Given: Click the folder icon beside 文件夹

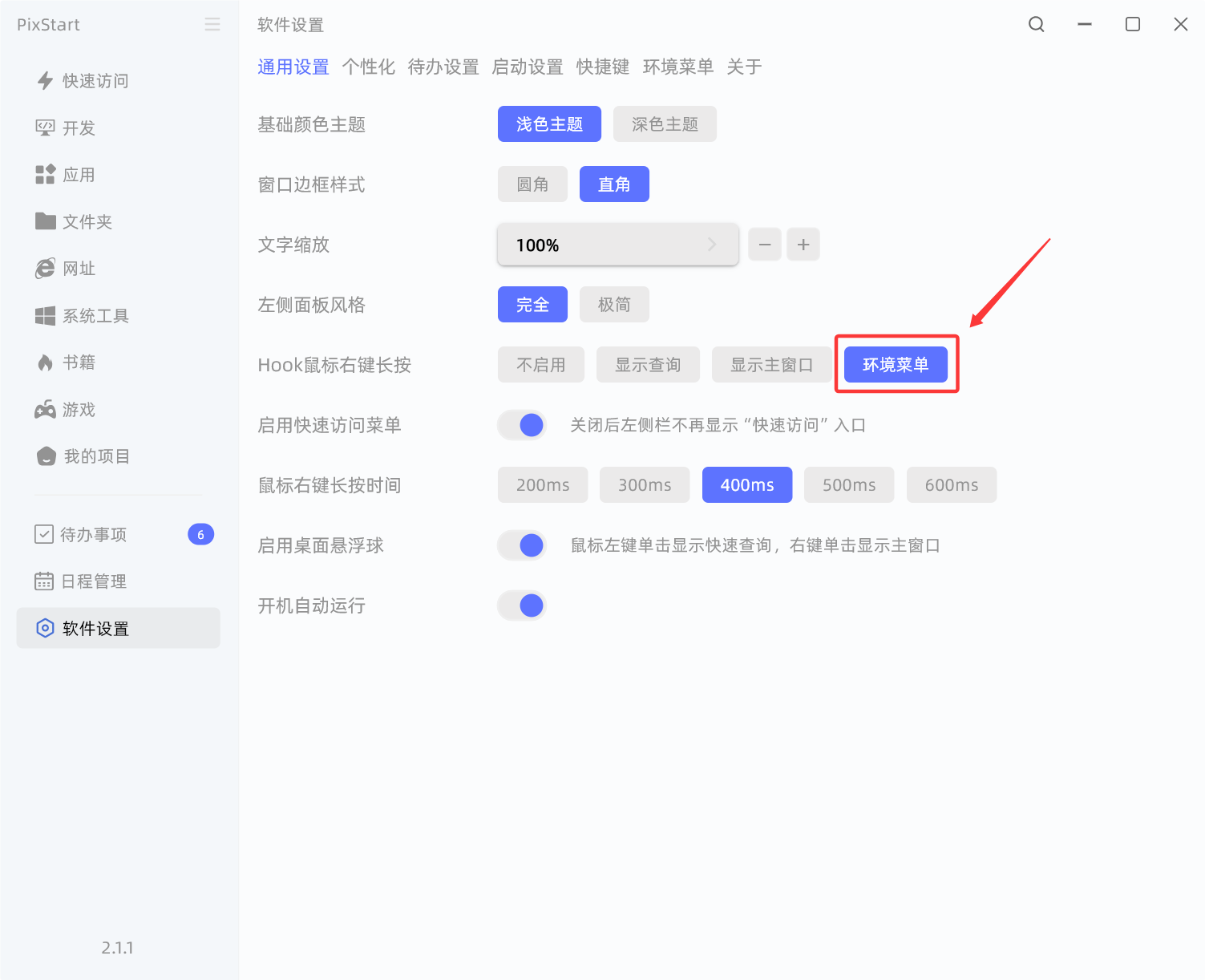Looking at the screenshot, I should [45, 221].
